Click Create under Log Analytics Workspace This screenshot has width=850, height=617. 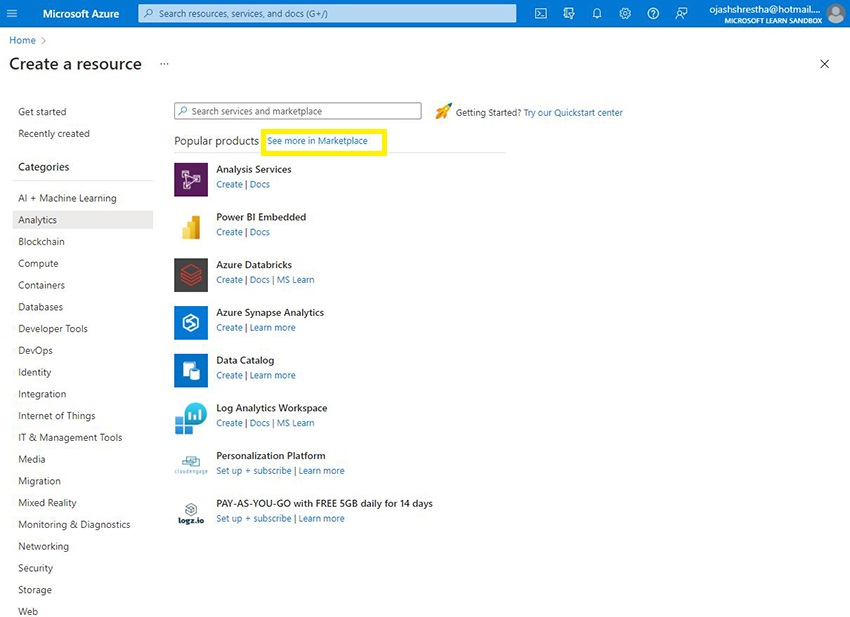coord(229,423)
